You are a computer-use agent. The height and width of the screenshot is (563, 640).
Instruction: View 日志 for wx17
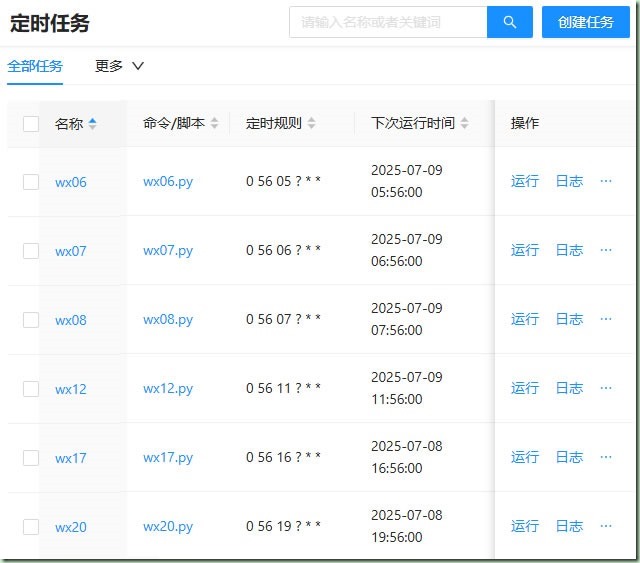tap(569, 457)
